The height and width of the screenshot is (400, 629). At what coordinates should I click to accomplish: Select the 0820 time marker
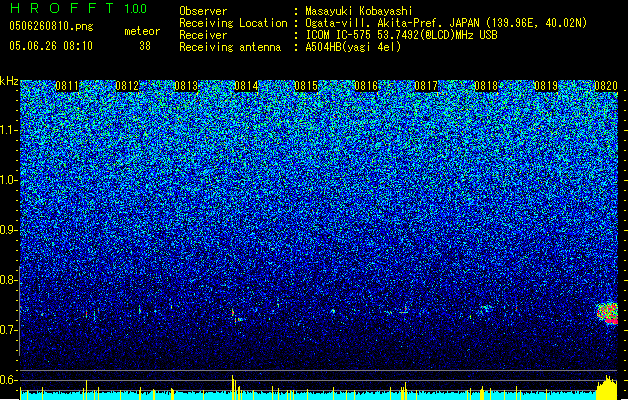pos(606,86)
